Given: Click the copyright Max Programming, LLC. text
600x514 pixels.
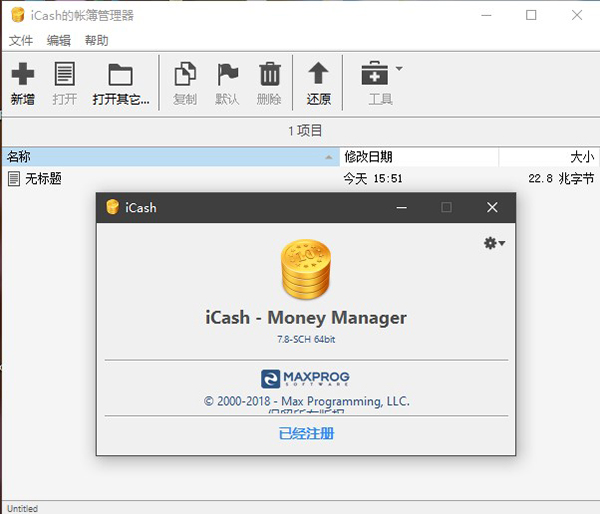Looking at the screenshot, I should coord(307,401).
